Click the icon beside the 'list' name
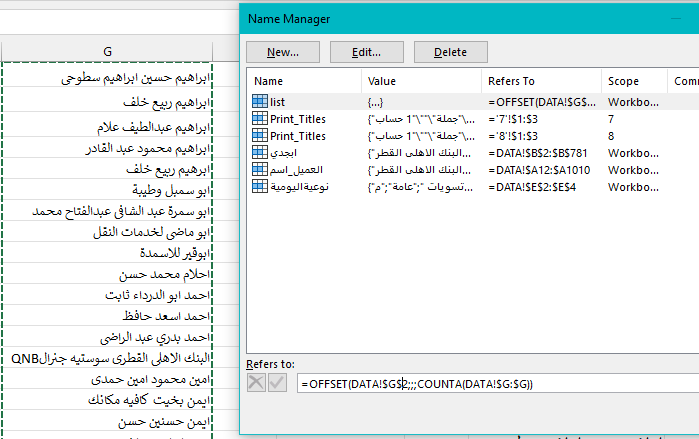The width and height of the screenshot is (699, 439). (260, 101)
